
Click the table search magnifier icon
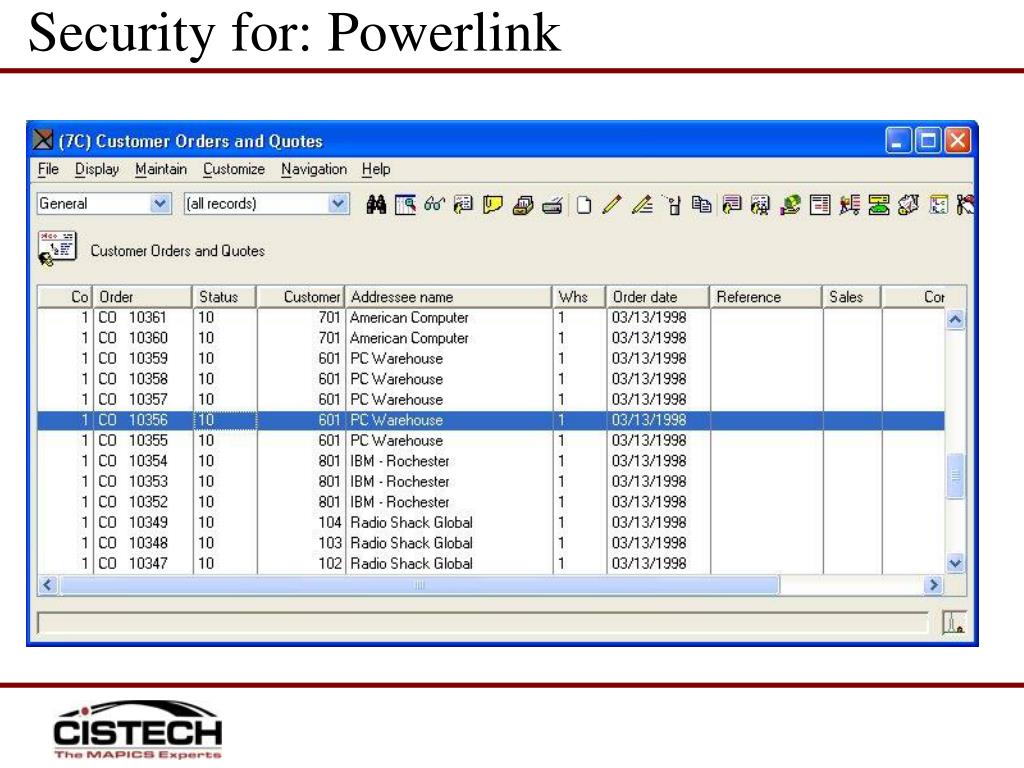(405, 204)
